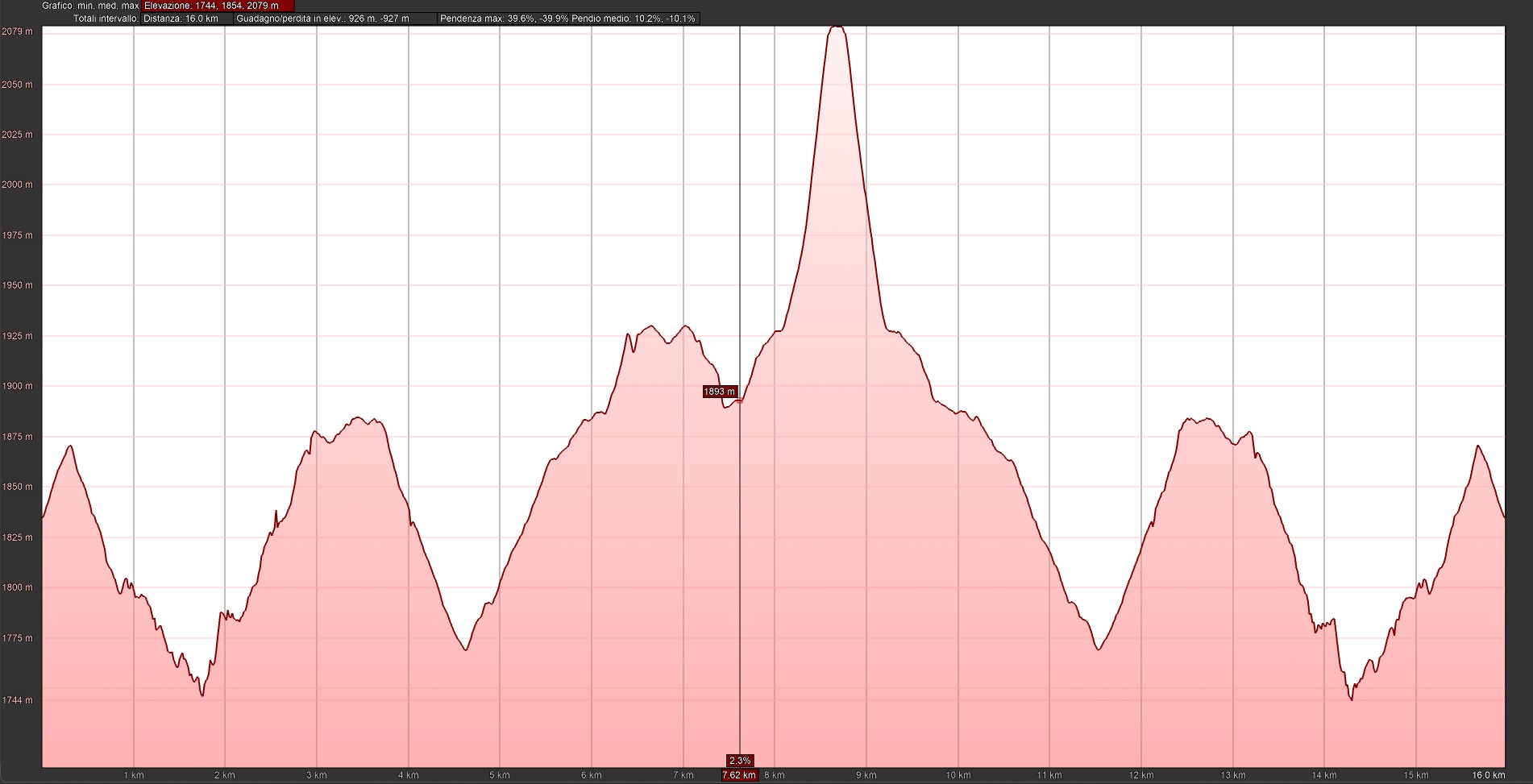This screenshot has width=1533, height=784.
Task: Click the 1800 m label on elevation axis
Action: (18, 587)
